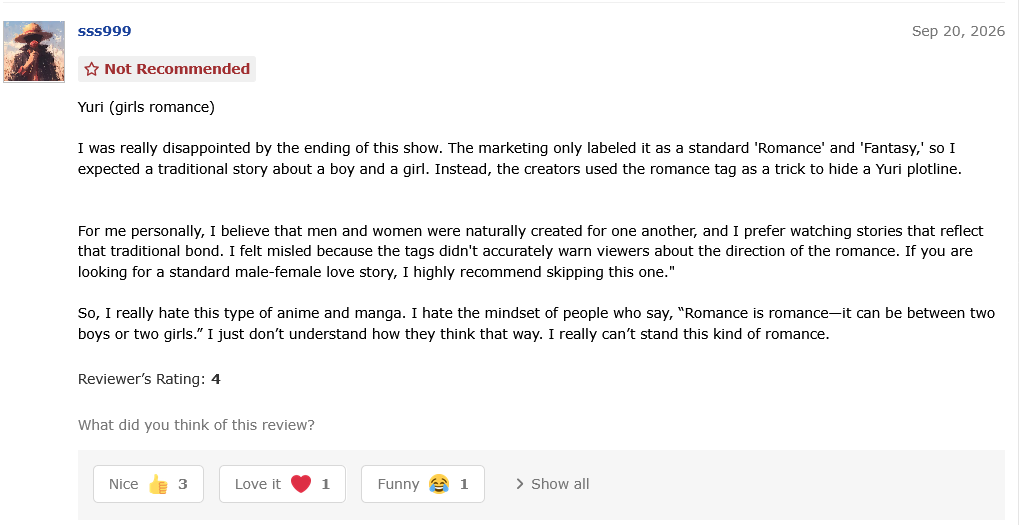Click the red heart icon on Love it

click(300, 484)
